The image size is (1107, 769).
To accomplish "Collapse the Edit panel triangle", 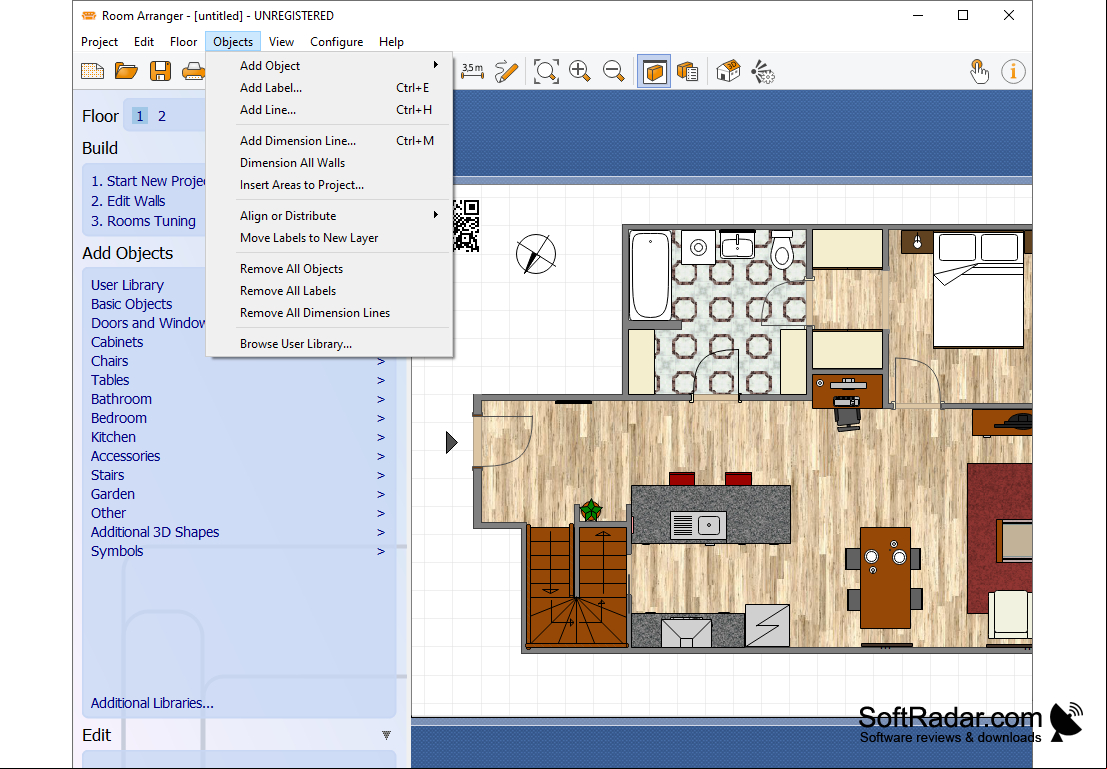I will 386,735.
